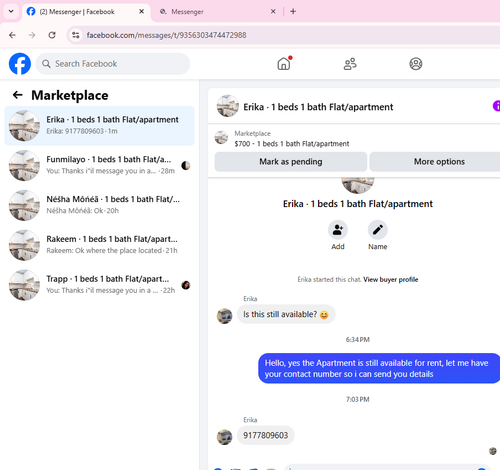
Task: Click the browser back arrow
Action: coord(12,35)
